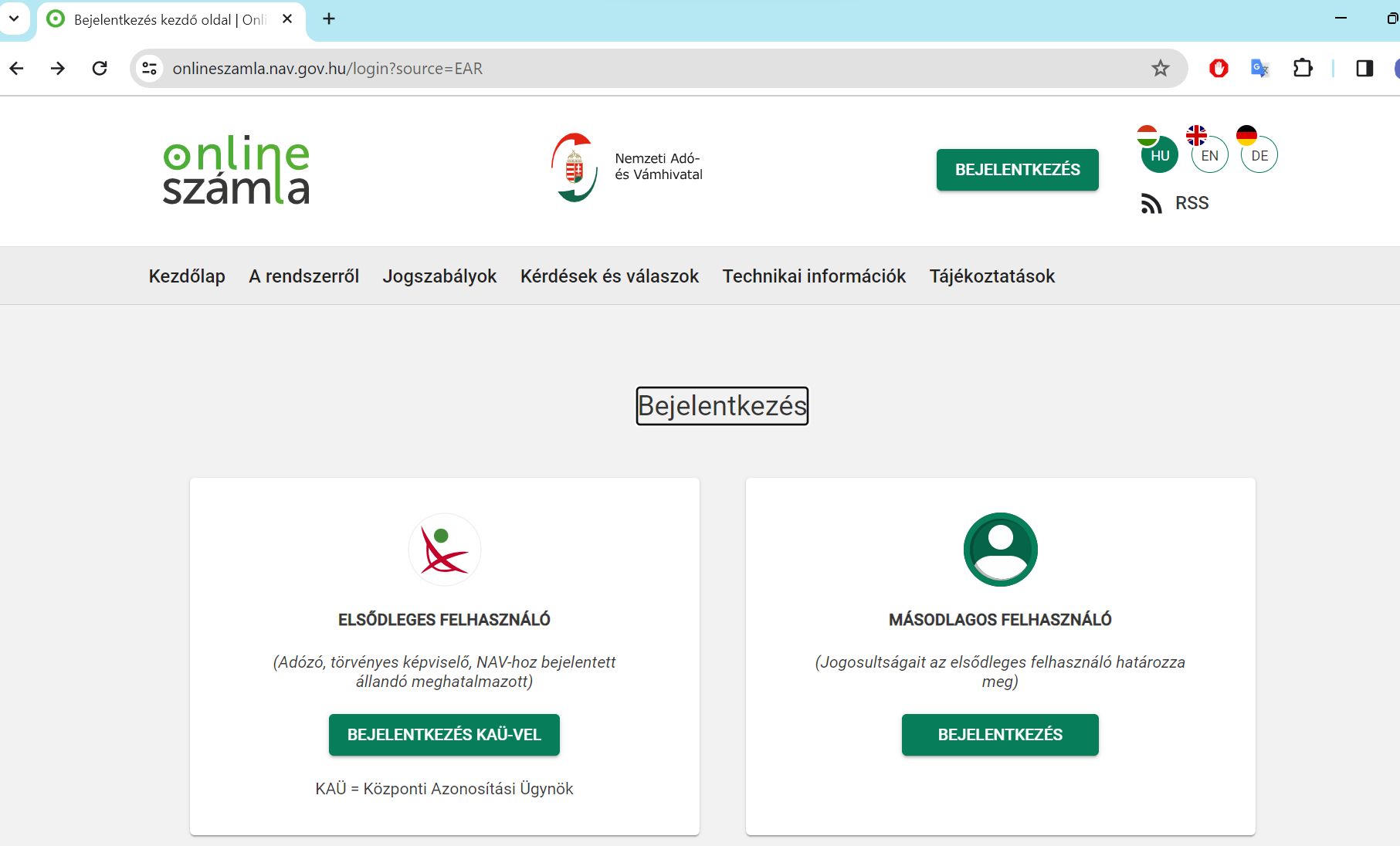This screenshot has height=846, width=1400.
Task: Open a new browser tab
Action: point(329,19)
